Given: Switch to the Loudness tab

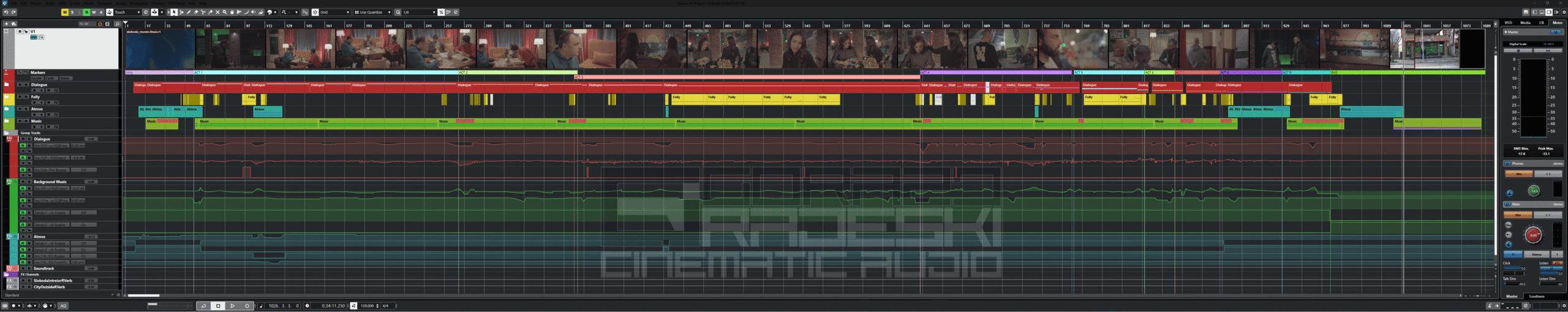Looking at the screenshot, I should pos(1537,296).
